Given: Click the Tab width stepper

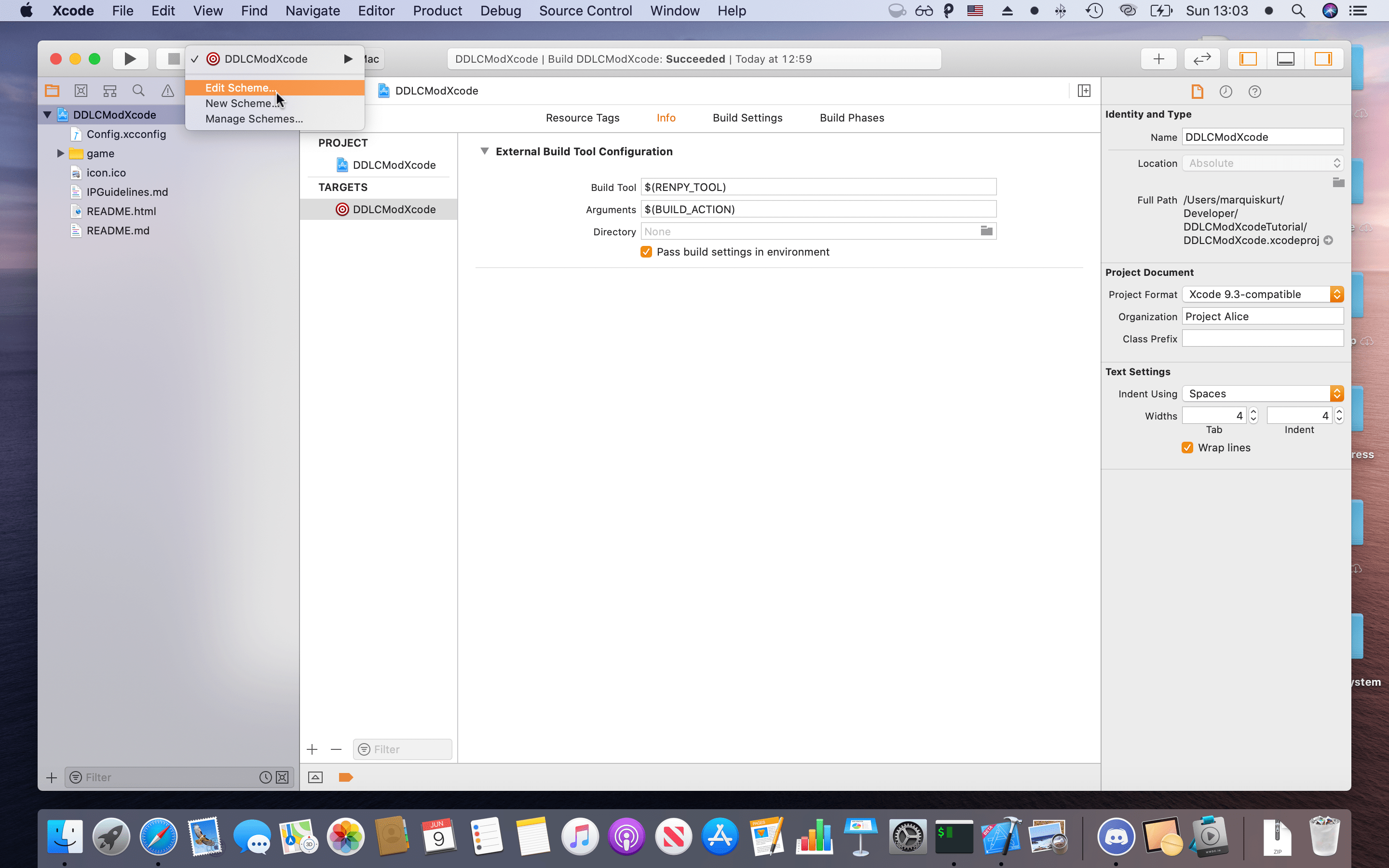Looking at the screenshot, I should pos(1253,415).
